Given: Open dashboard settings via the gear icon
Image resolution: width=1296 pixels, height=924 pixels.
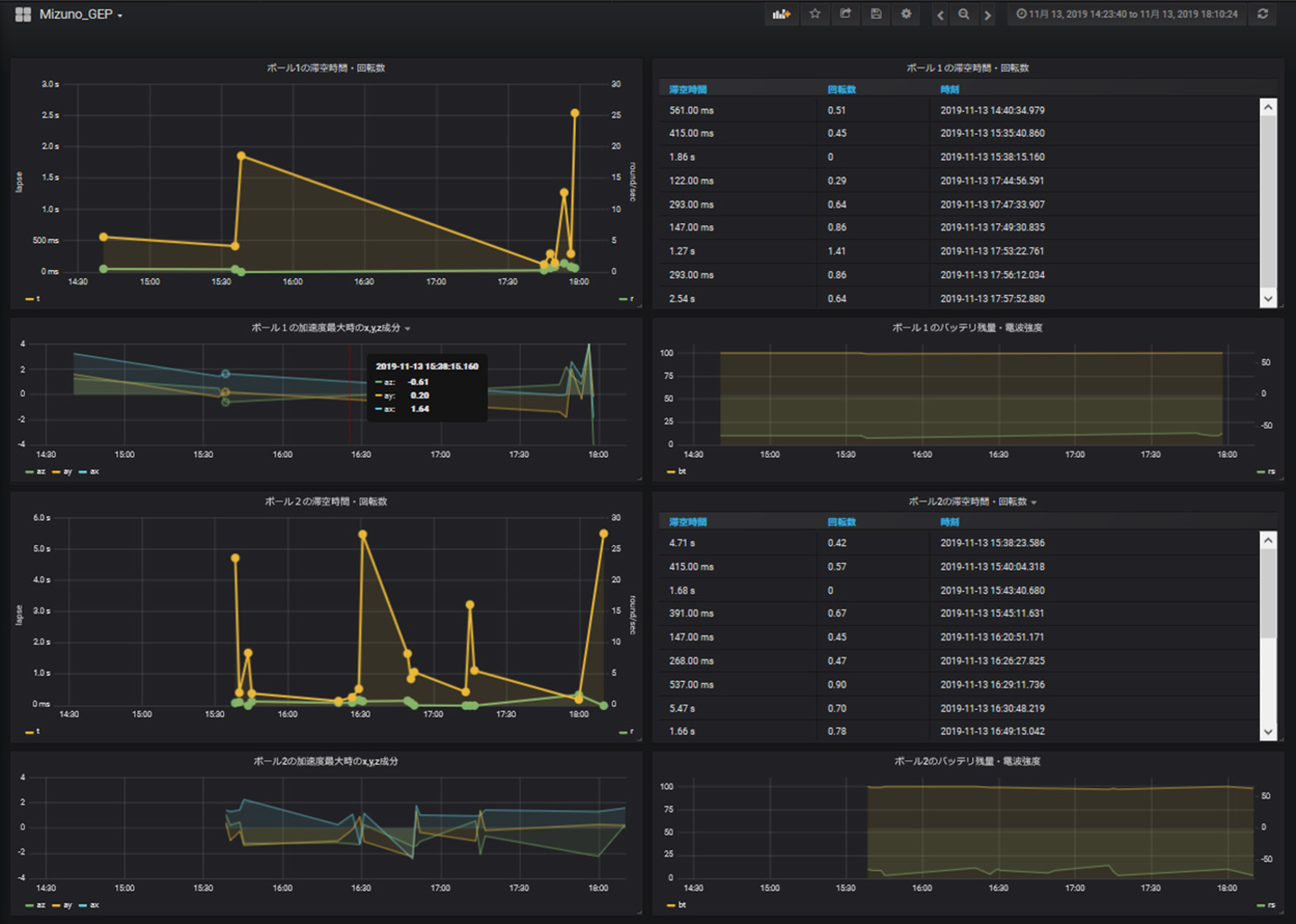Looking at the screenshot, I should [x=906, y=14].
